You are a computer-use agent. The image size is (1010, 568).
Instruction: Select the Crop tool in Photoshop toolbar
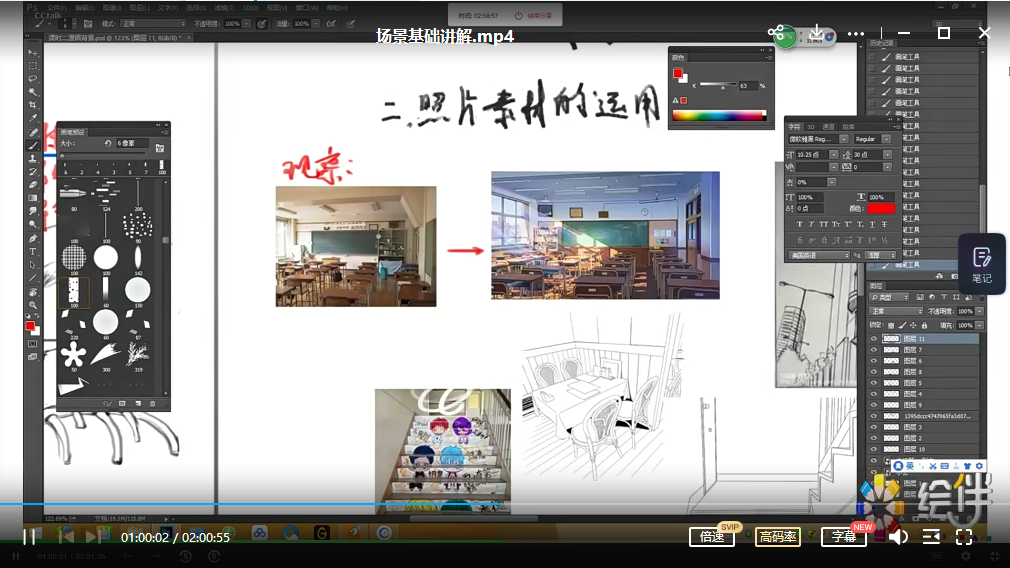coord(33,105)
